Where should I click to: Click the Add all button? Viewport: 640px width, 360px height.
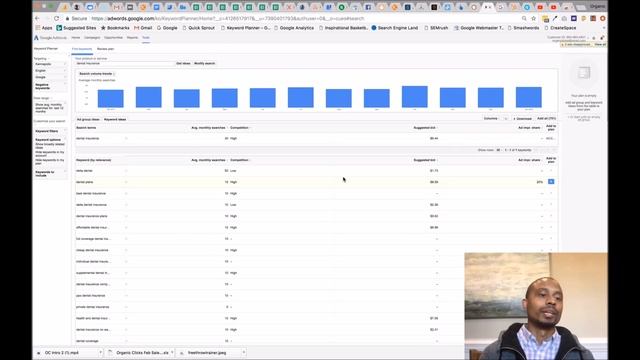coord(546,119)
